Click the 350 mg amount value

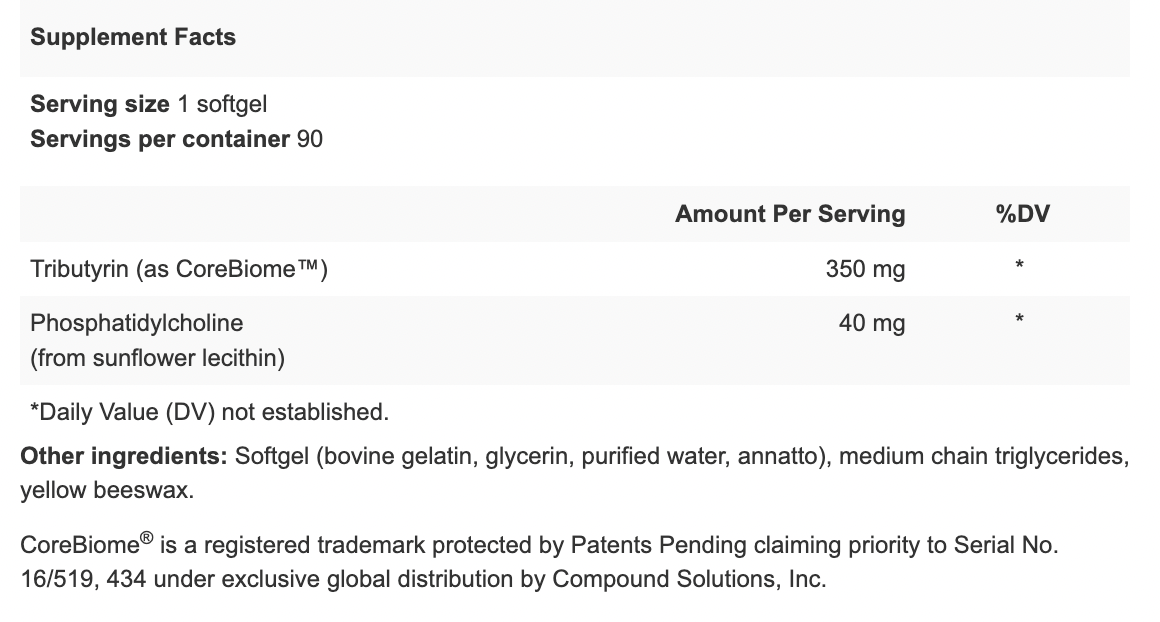tap(865, 269)
